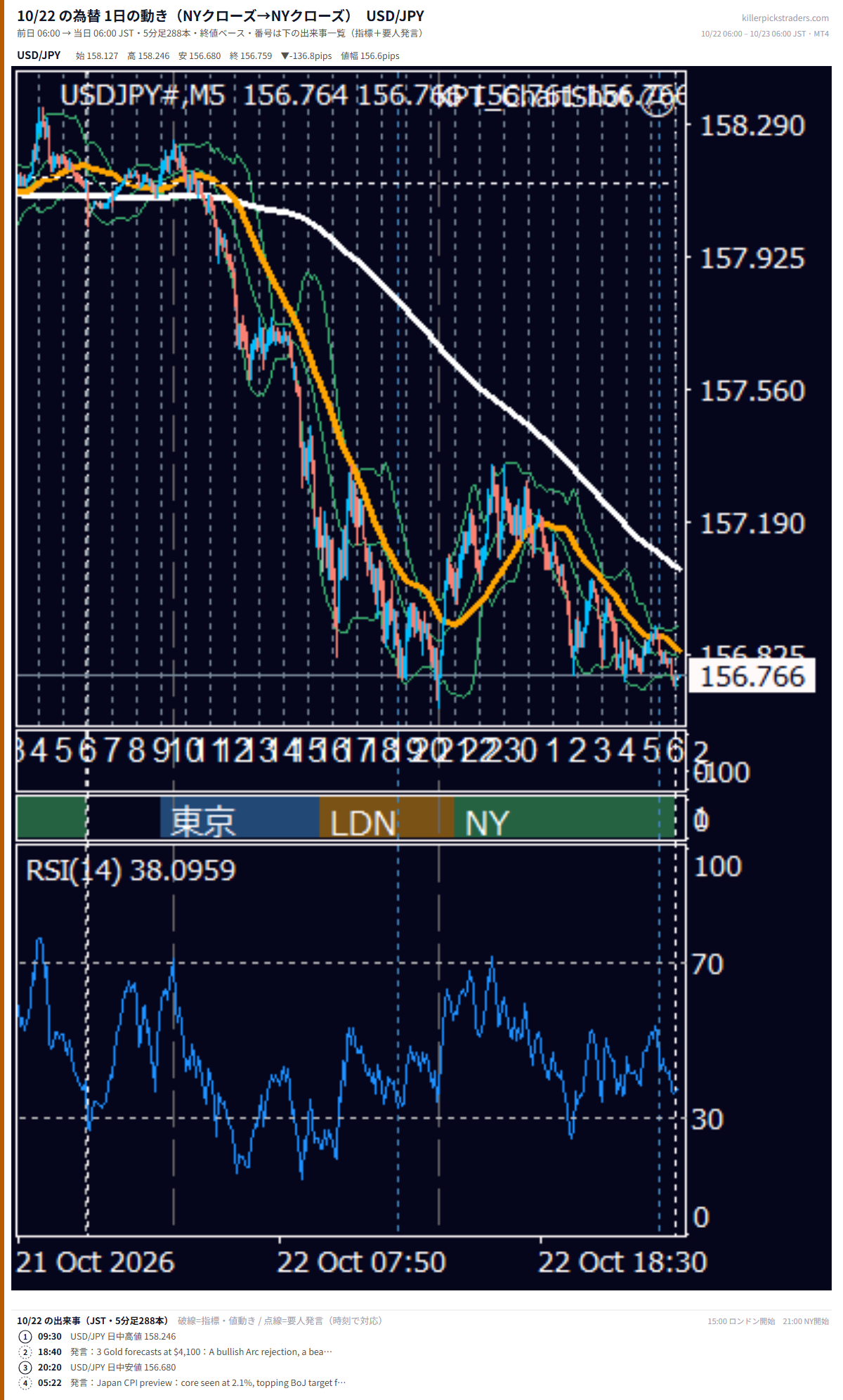Click the USD/JPY pair label above chart
This screenshot has width=843, height=1400.
tap(39, 55)
